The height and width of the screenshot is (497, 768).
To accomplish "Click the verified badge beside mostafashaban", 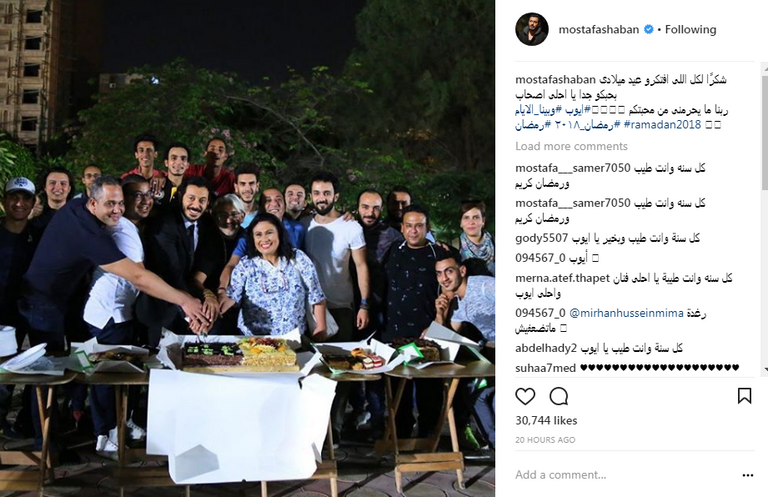I will tap(648, 29).
